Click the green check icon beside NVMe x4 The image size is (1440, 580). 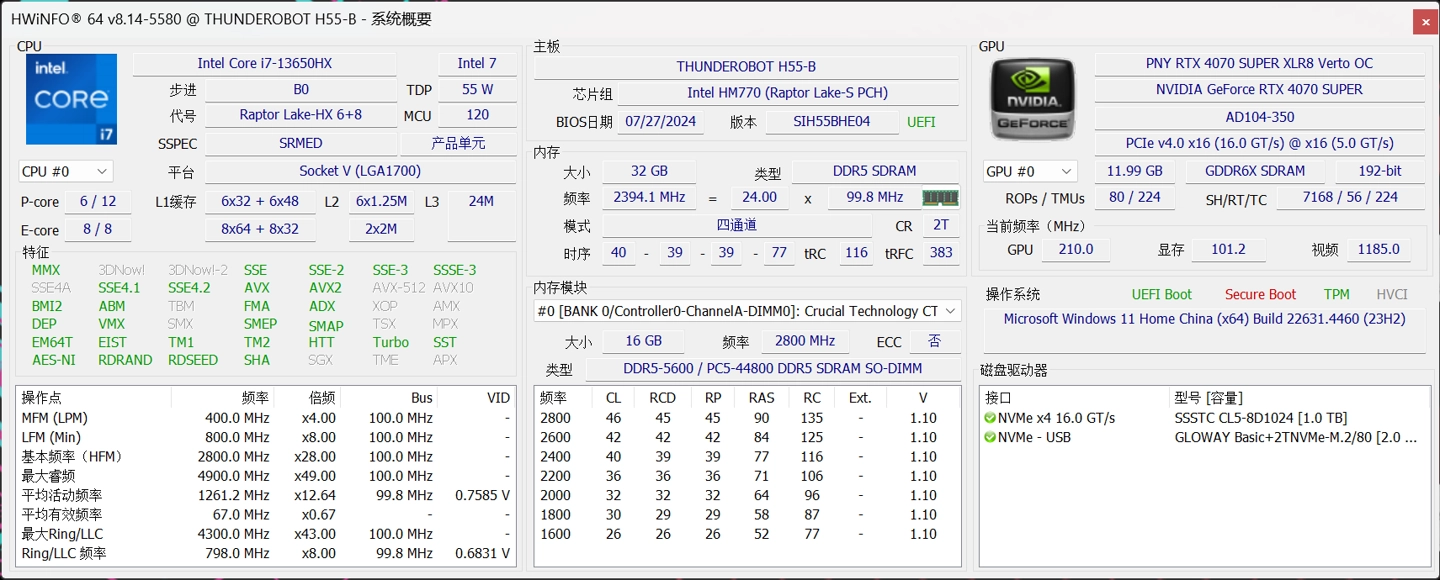coord(990,418)
